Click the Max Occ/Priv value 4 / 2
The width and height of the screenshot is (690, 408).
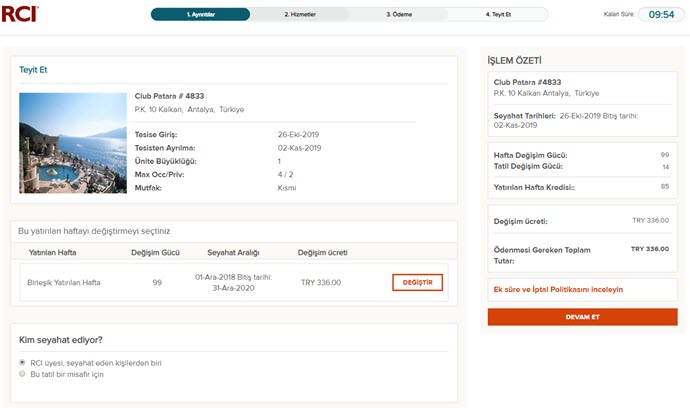285,174
